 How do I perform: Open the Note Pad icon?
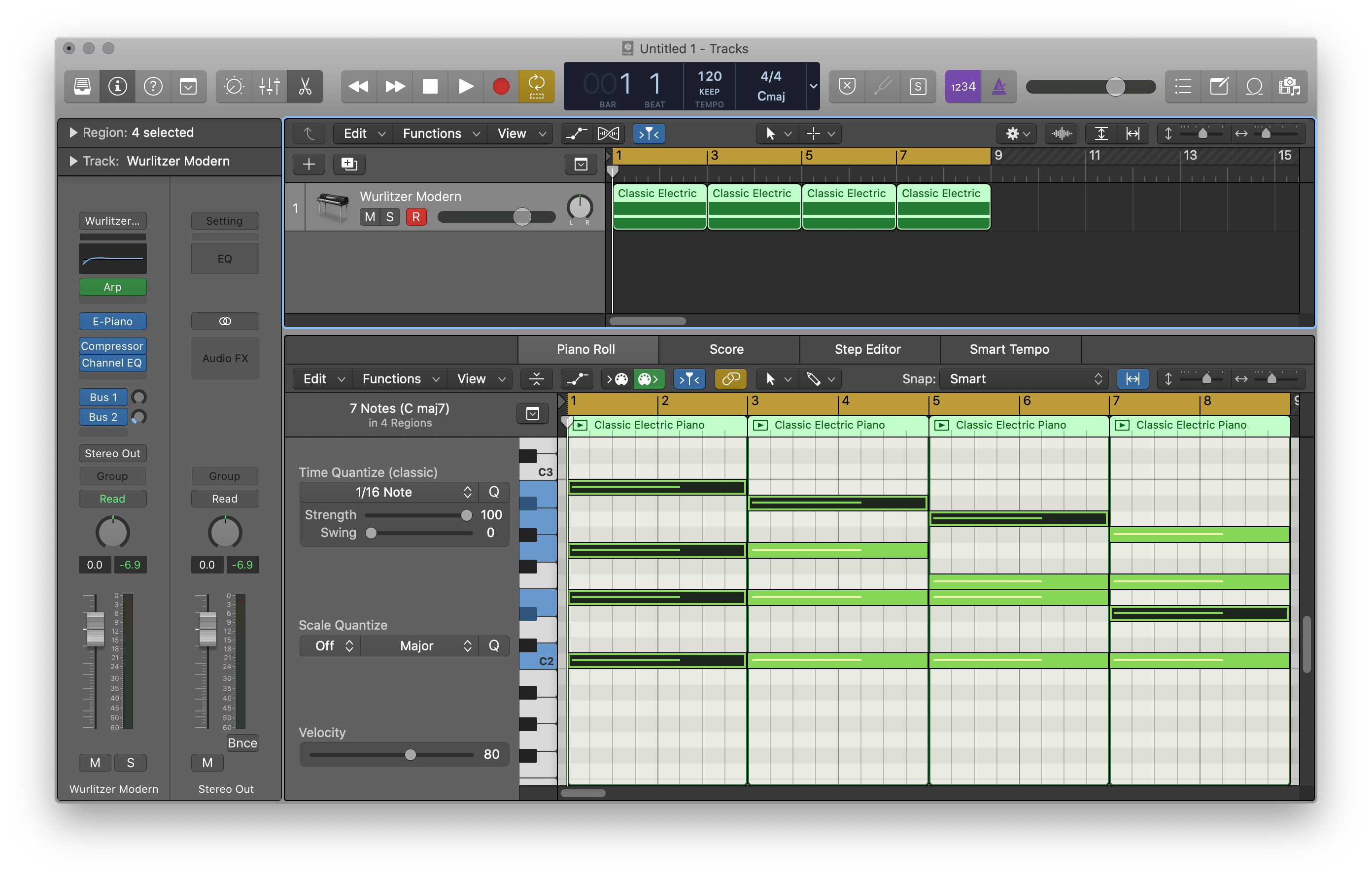coord(1218,87)
